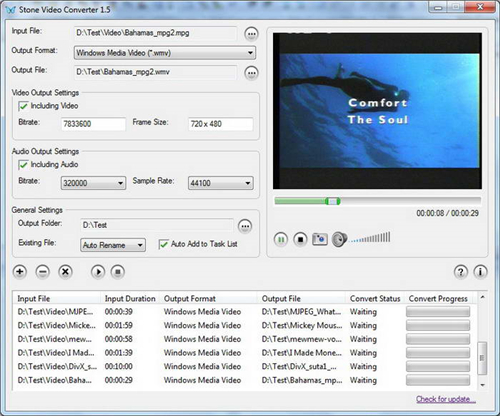The image size is (500, 416).
Task: Click the video preview seek slider
Action: [377, 201]
